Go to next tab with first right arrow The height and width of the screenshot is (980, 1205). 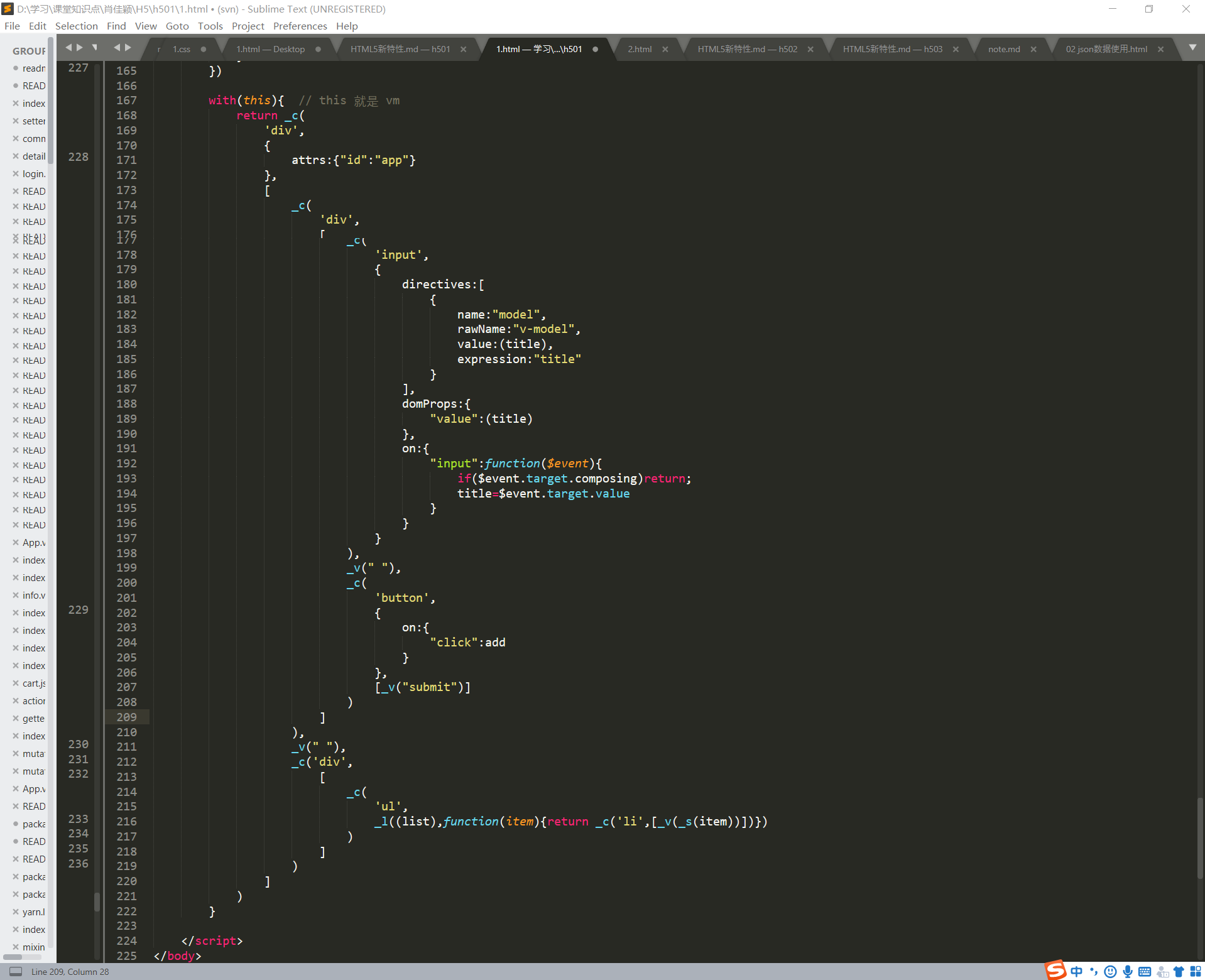pyautogui.click(x=80, y=47)
